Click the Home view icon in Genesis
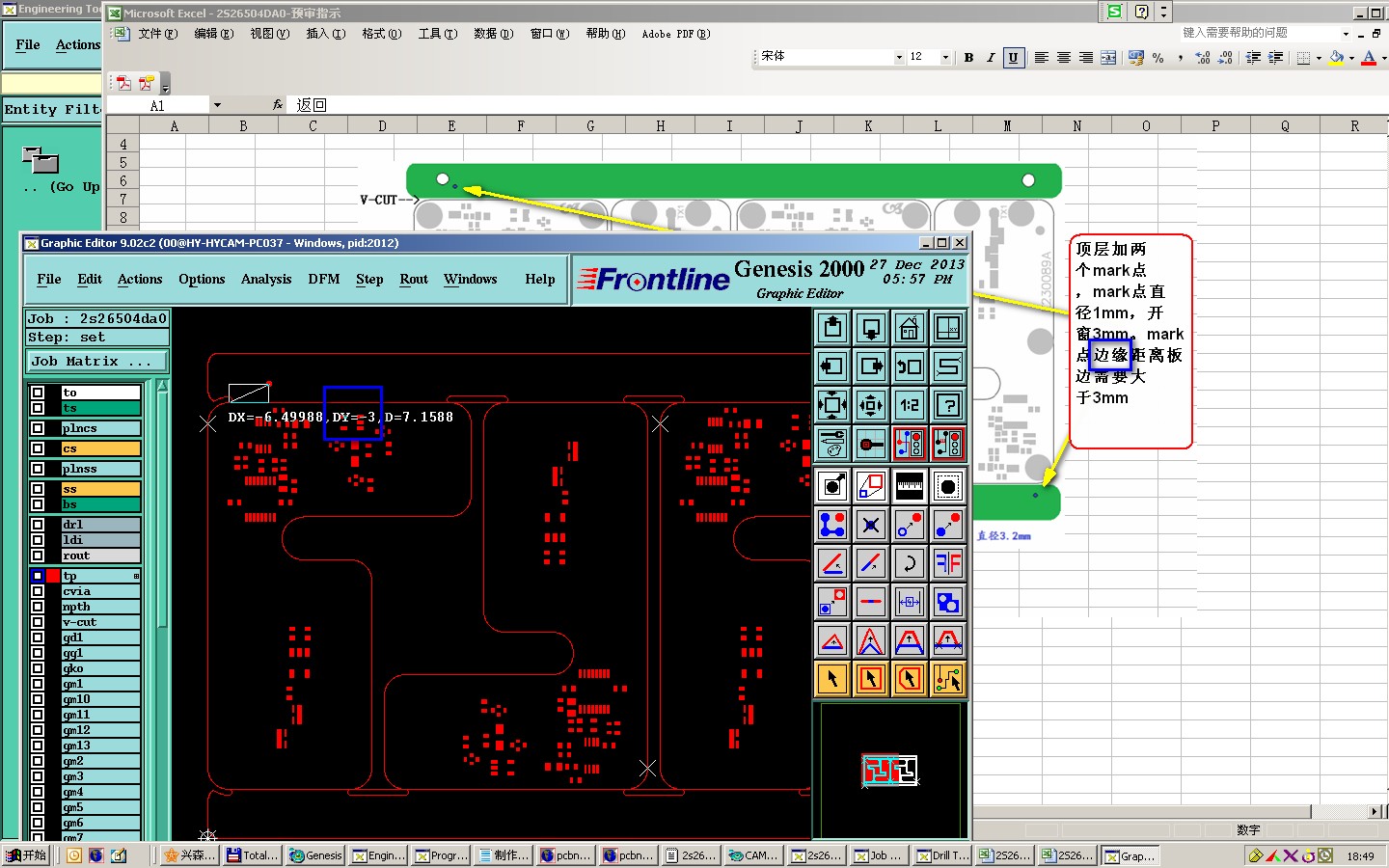The height and width of the screenshot is (868, 1389). point(909,329)
